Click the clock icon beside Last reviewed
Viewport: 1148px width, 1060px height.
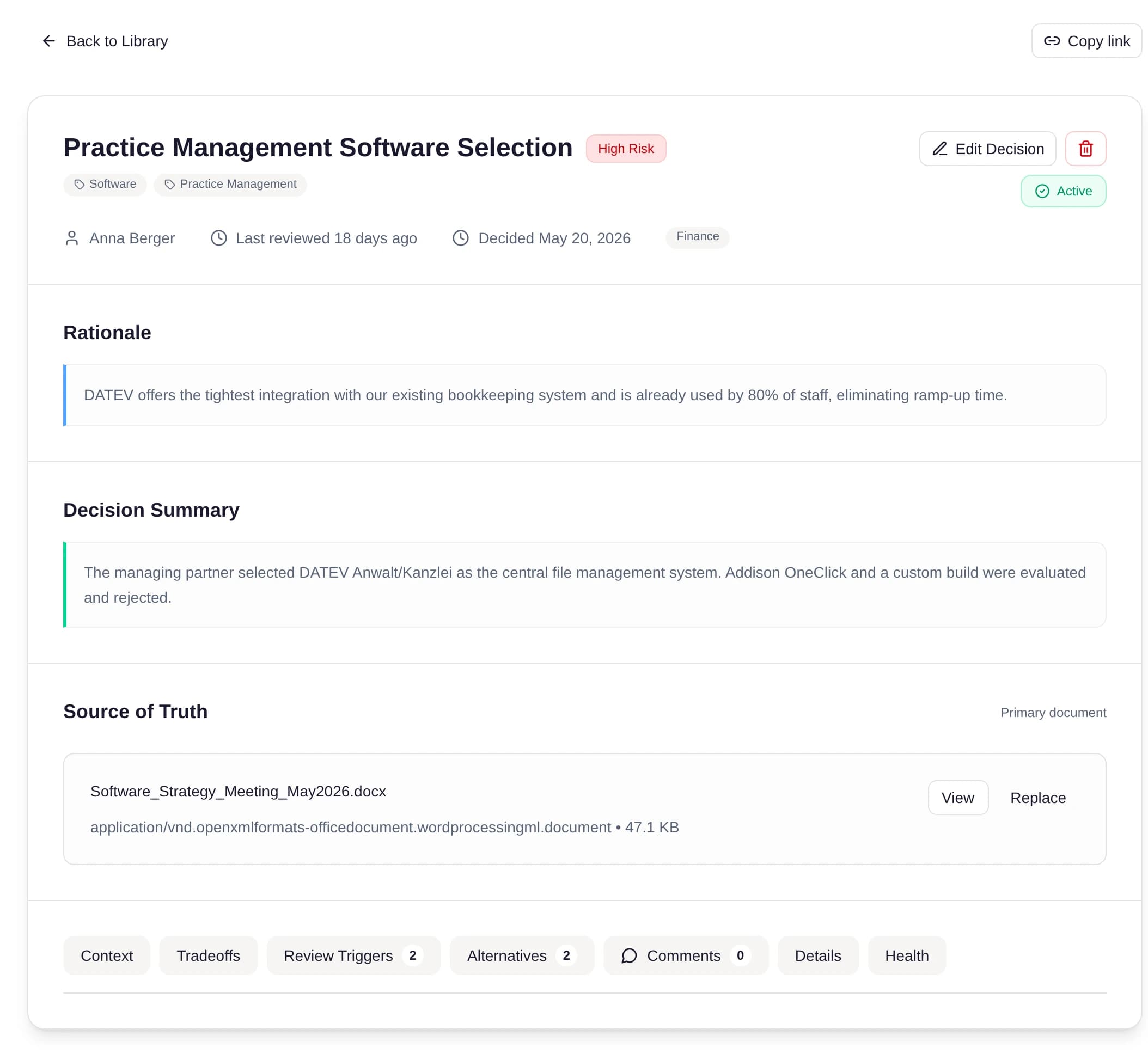[x=218, y=238]
